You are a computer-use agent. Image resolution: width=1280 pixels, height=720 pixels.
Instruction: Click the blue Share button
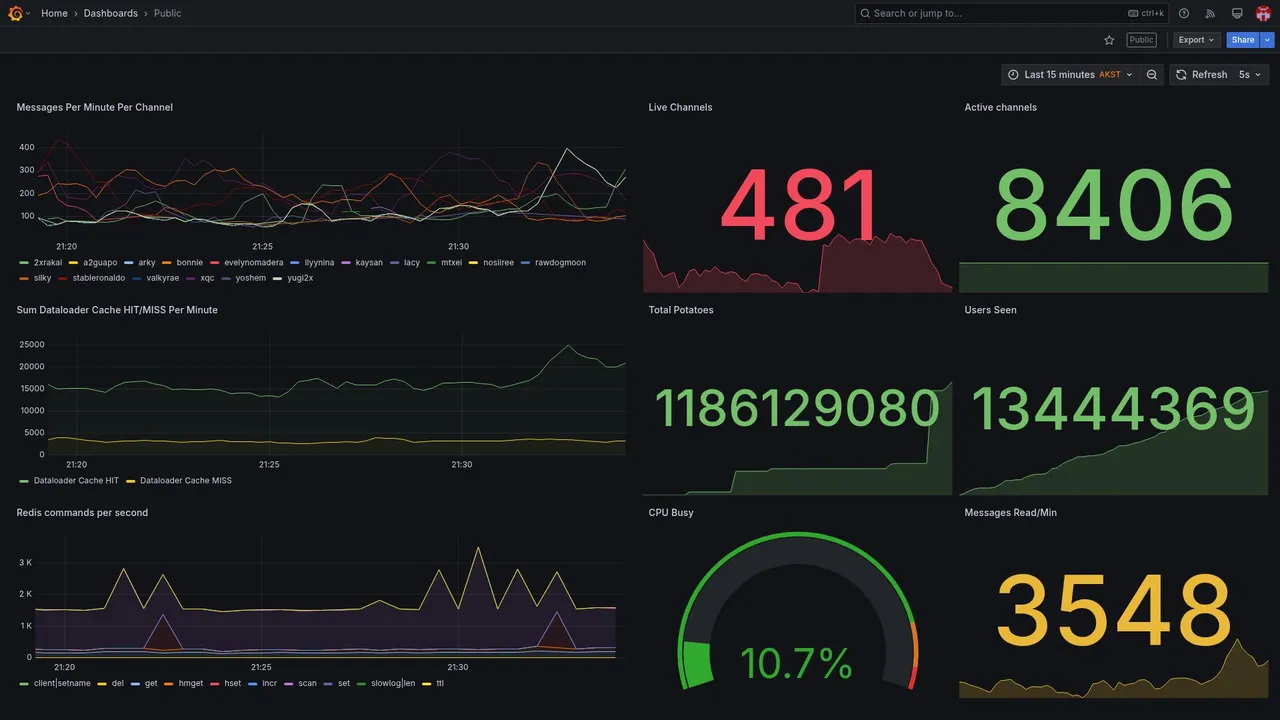[x=1243, y=40]
